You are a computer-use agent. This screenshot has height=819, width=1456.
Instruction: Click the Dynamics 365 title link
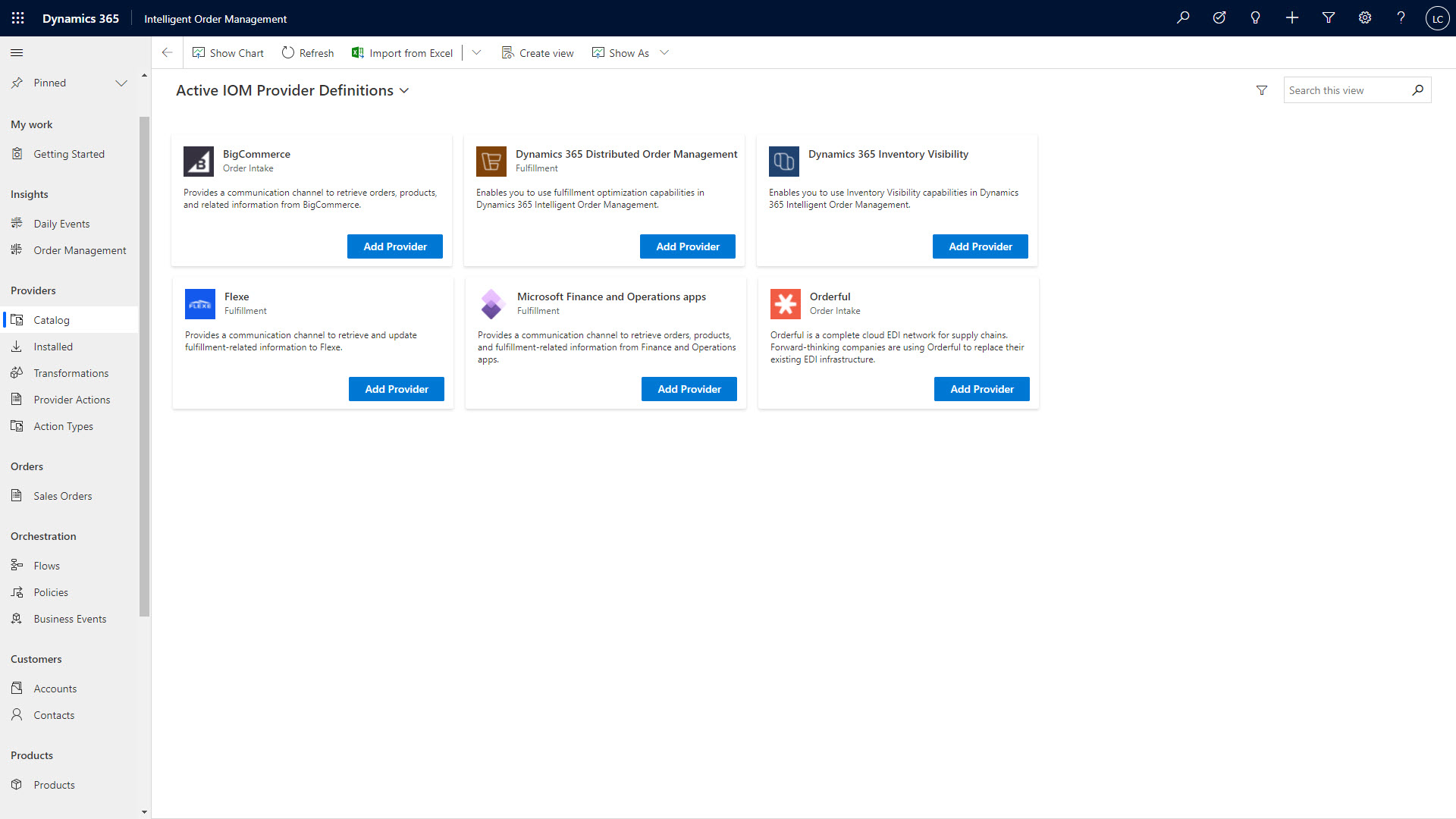80,18
